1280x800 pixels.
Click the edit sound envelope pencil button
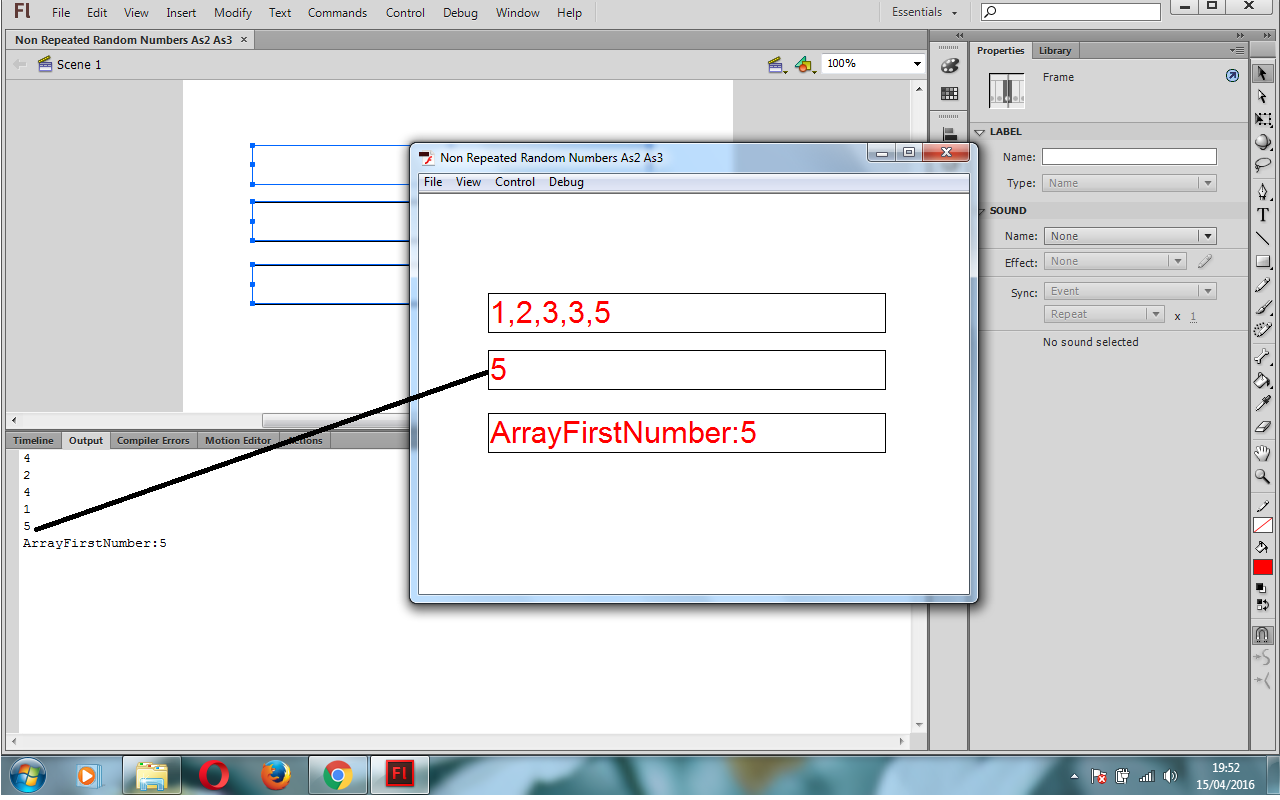click(1205, 260)
